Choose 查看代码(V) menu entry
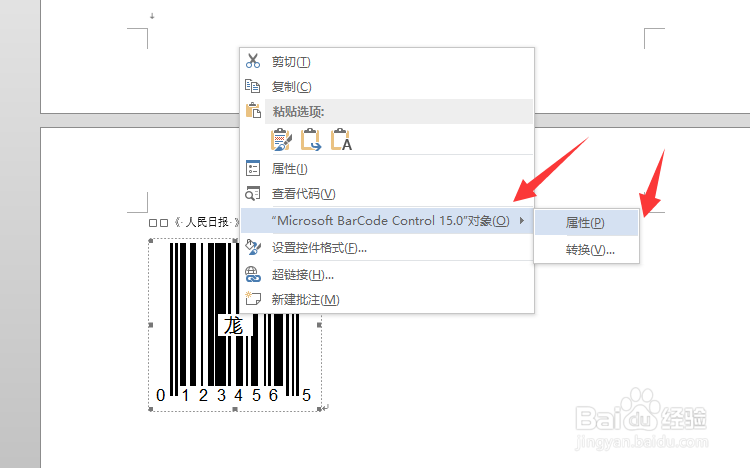 386,194
